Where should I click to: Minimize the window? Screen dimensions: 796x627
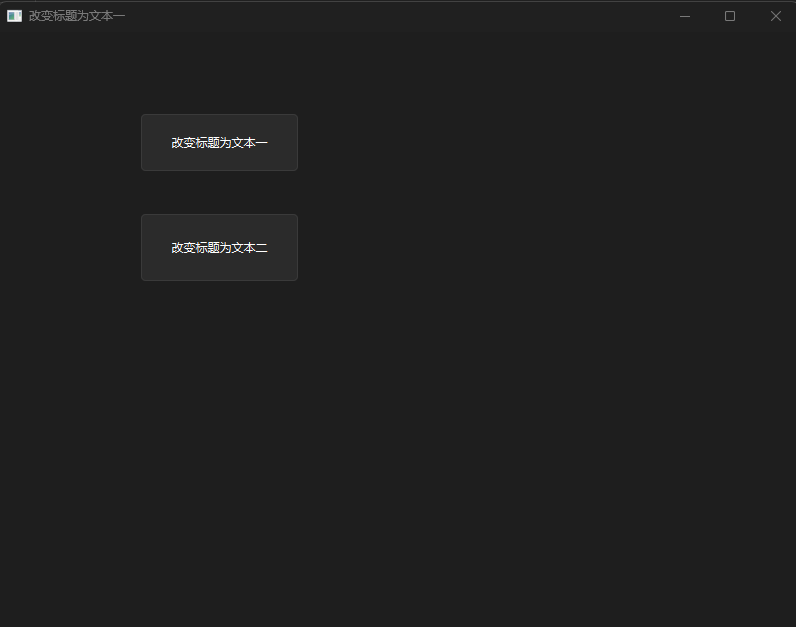point(685,16)
